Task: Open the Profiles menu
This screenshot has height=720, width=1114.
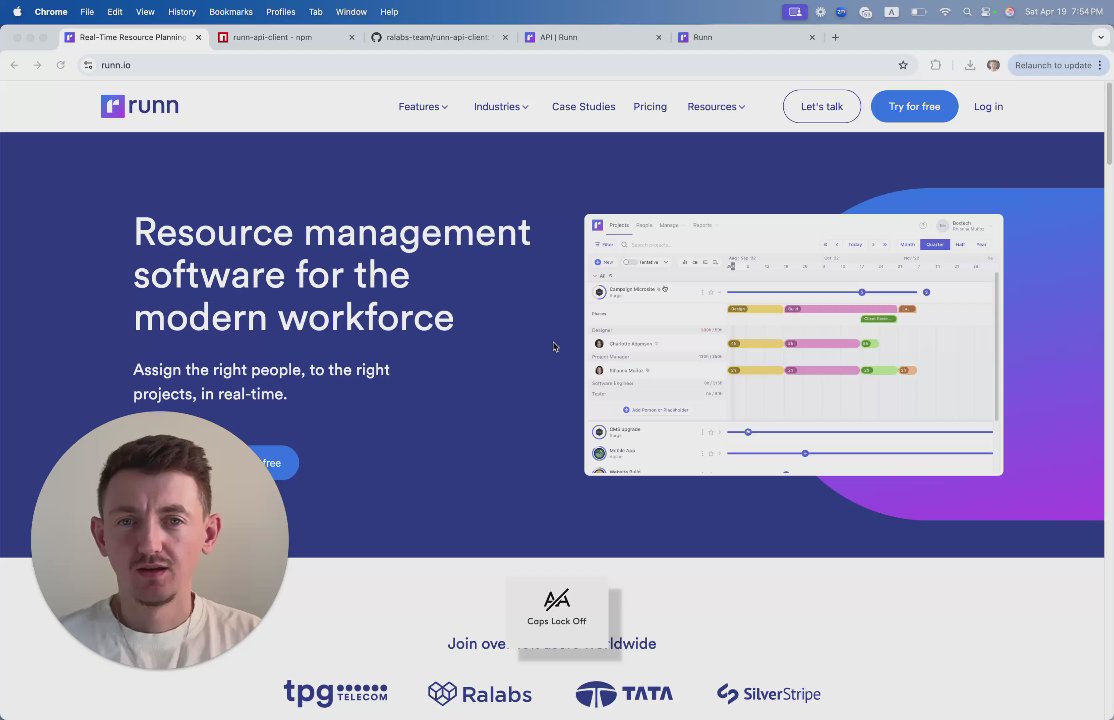Action: point(281,11)
